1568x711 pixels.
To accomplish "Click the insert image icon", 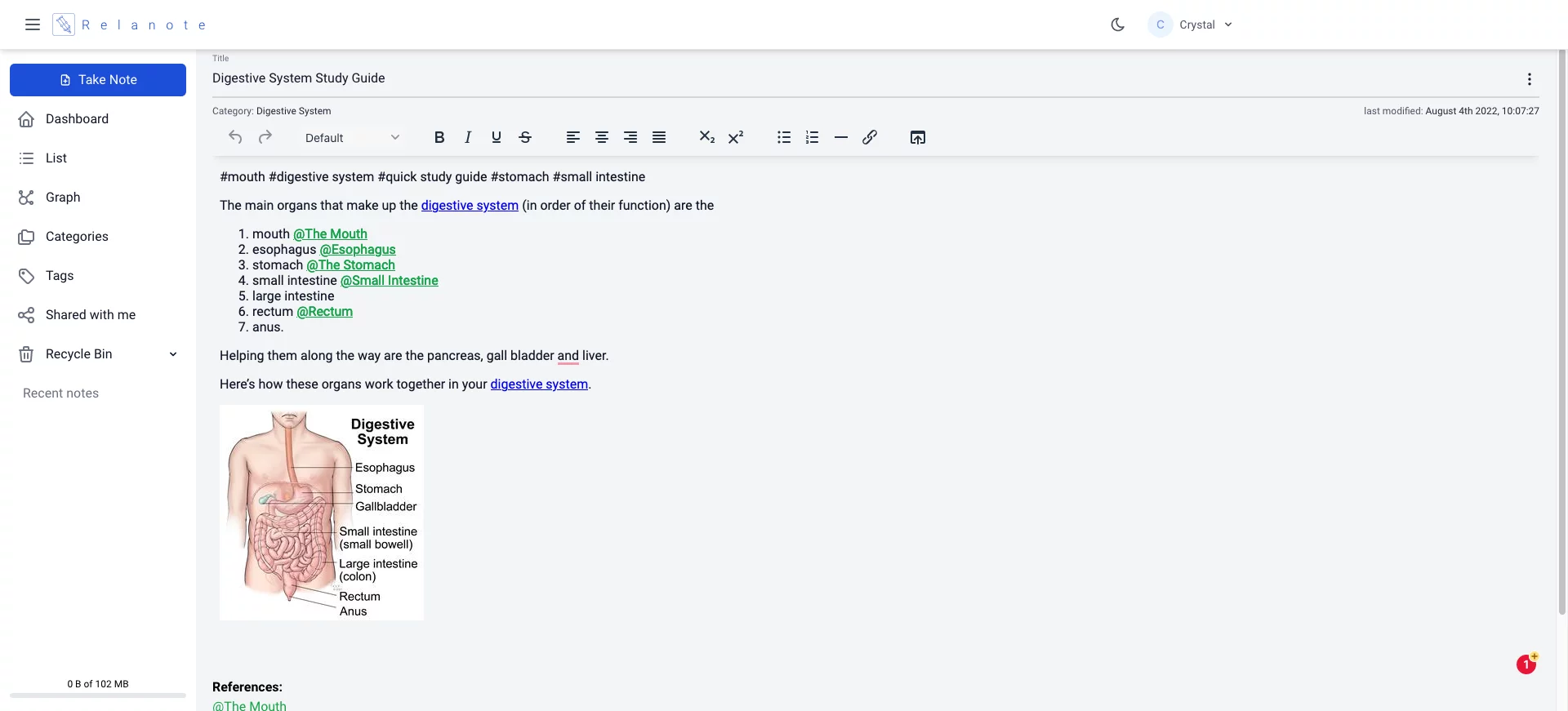I will pyautogui.click(x=918, y=137).
